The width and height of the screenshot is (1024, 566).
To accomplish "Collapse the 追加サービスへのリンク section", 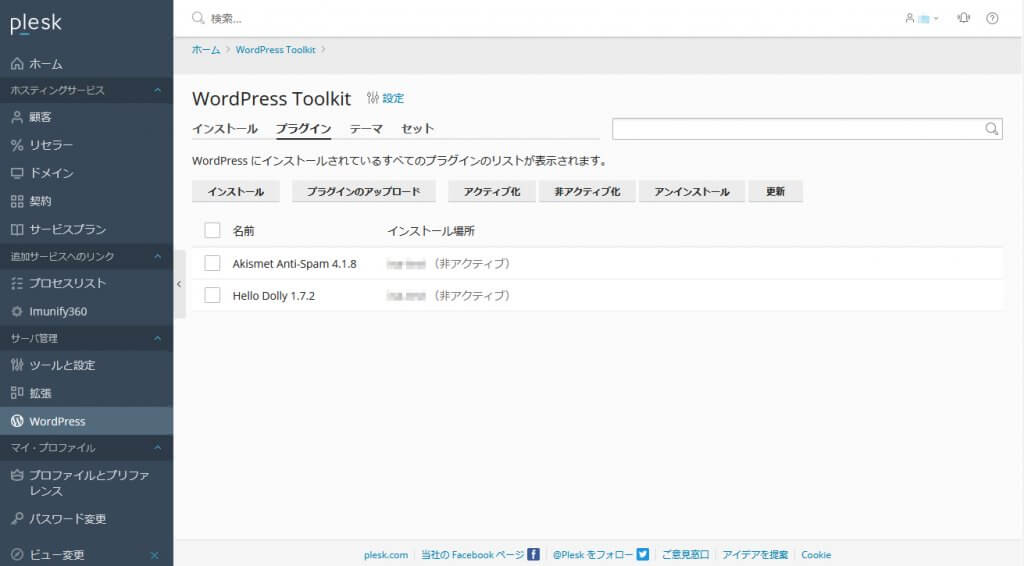I will click(157, 257).
